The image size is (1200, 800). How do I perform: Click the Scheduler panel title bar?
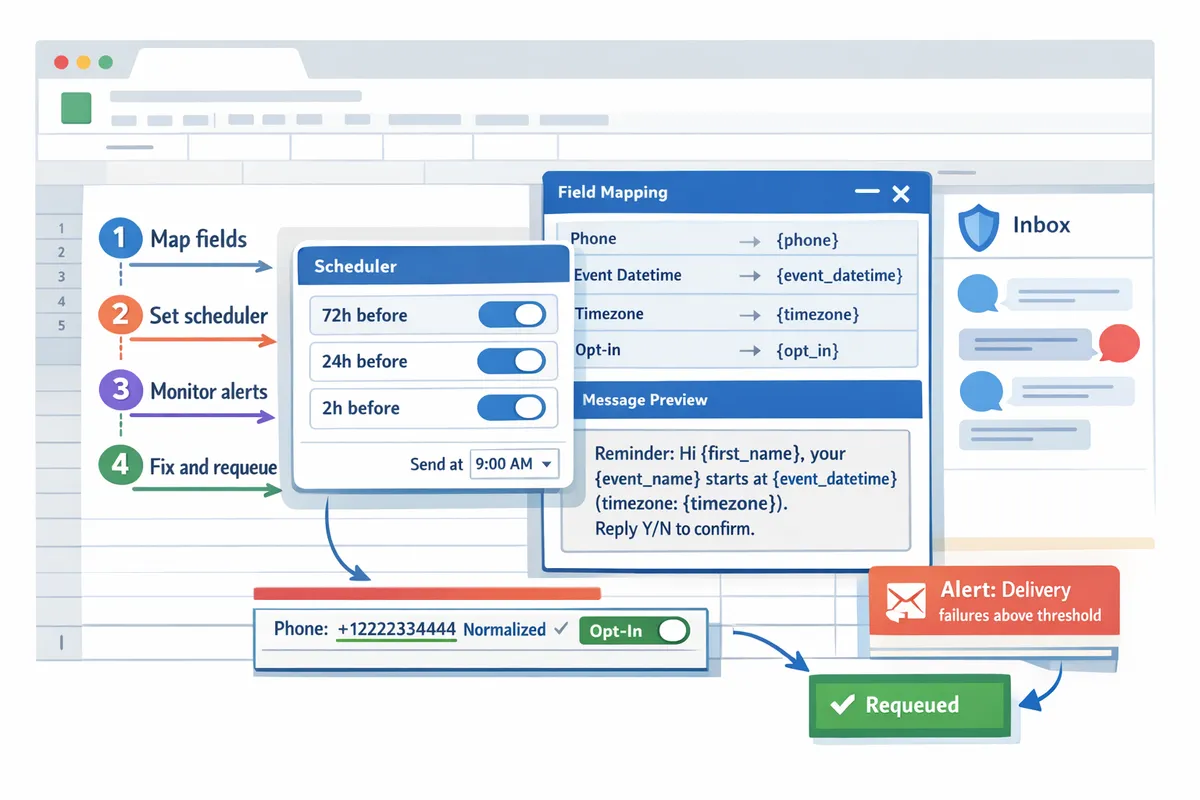point(433,266)
